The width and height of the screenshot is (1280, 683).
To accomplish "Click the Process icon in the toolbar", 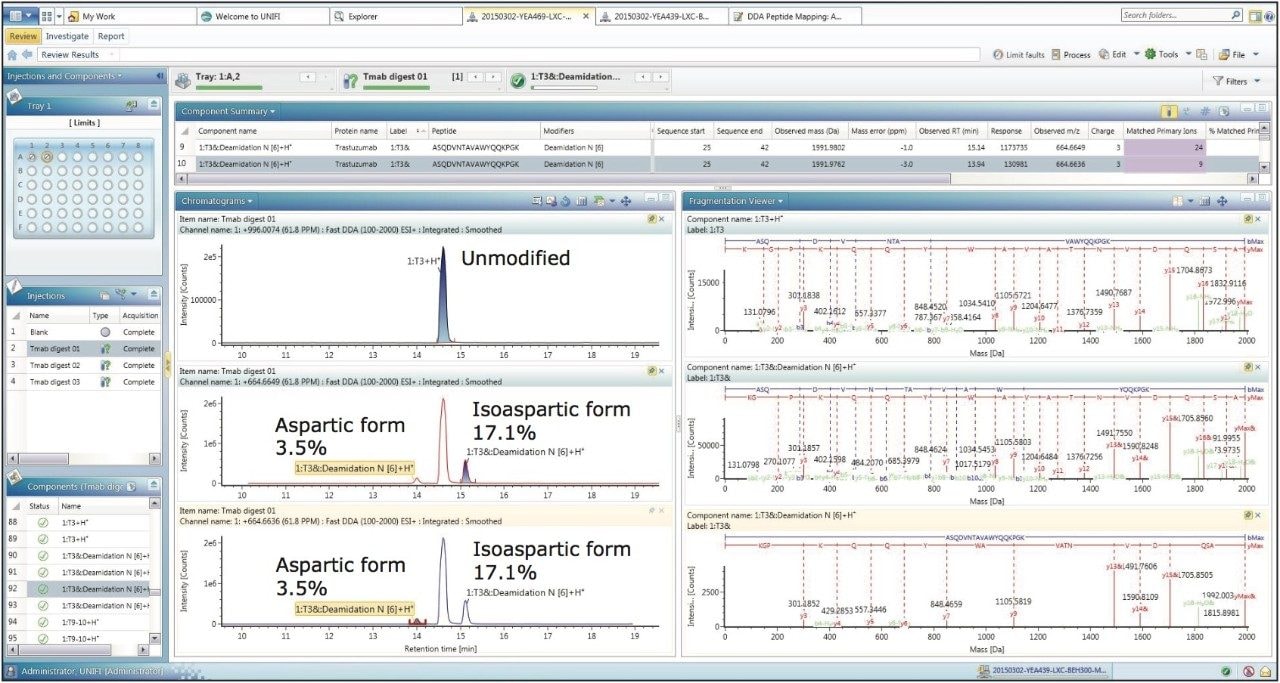I will pyautogui.click(x=1056, y=54).
